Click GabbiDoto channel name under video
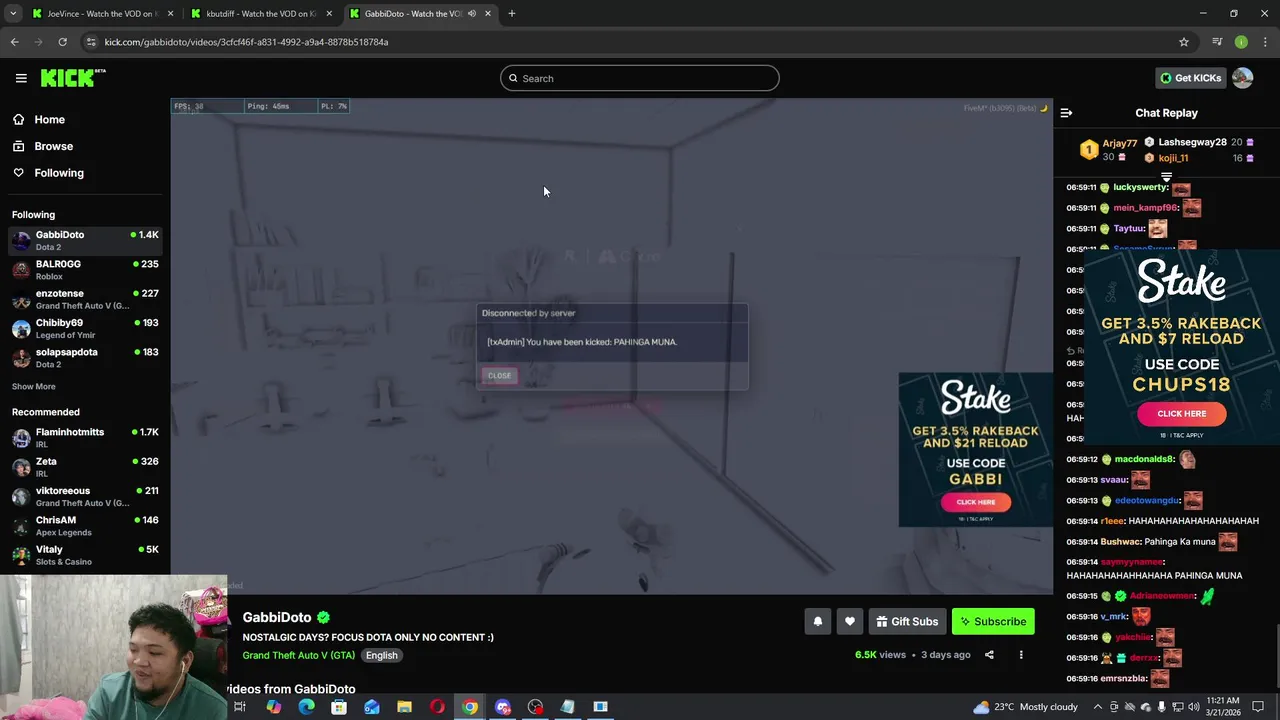The image size is (1280, 720). coord(277,618)
